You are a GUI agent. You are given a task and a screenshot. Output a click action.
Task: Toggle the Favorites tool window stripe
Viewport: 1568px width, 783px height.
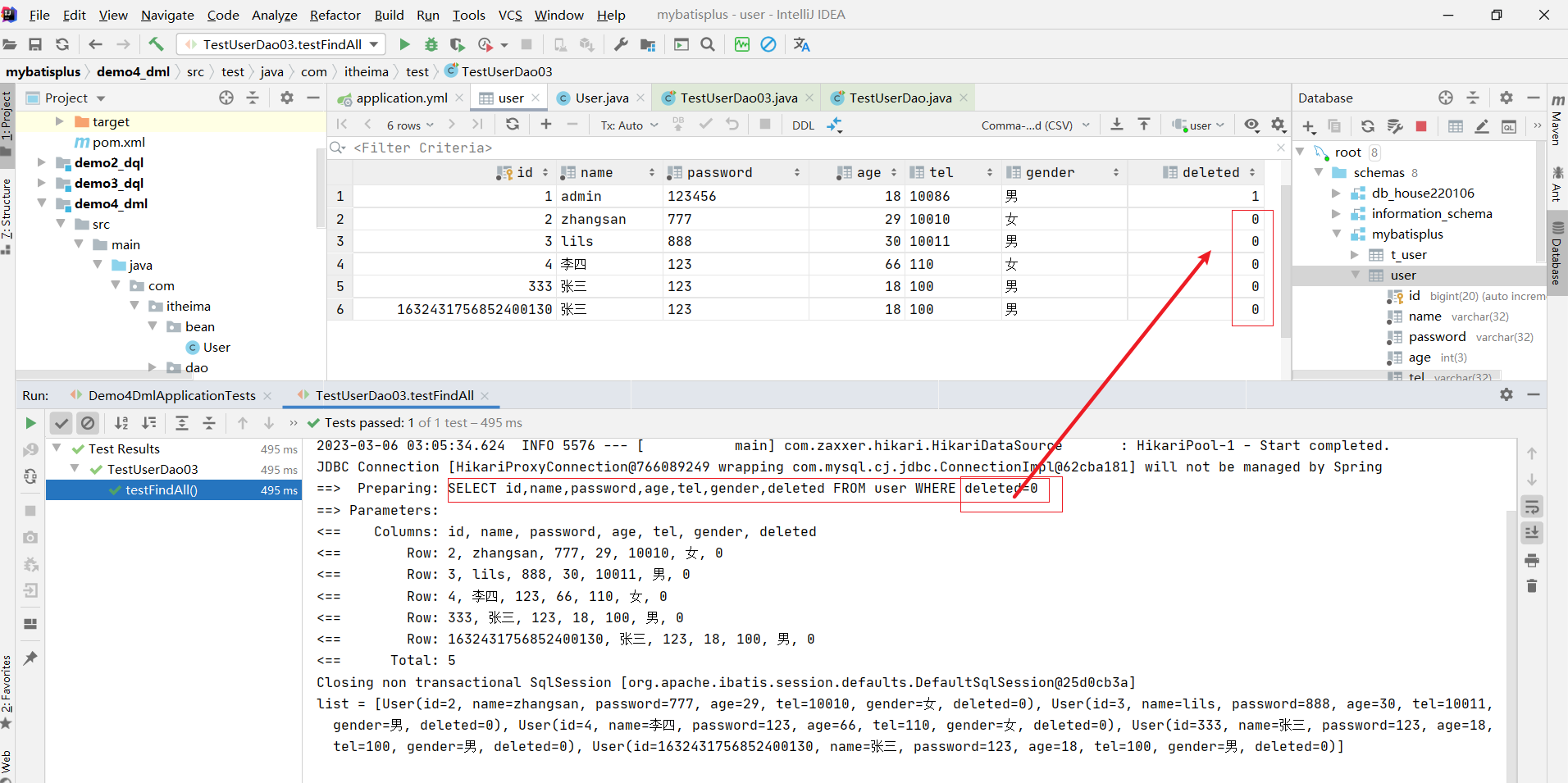coord(7,690)
